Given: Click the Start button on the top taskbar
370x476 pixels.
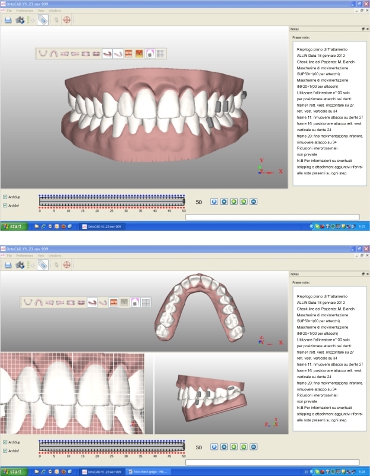Looking at the screenshot, I should tap(14, 226).
